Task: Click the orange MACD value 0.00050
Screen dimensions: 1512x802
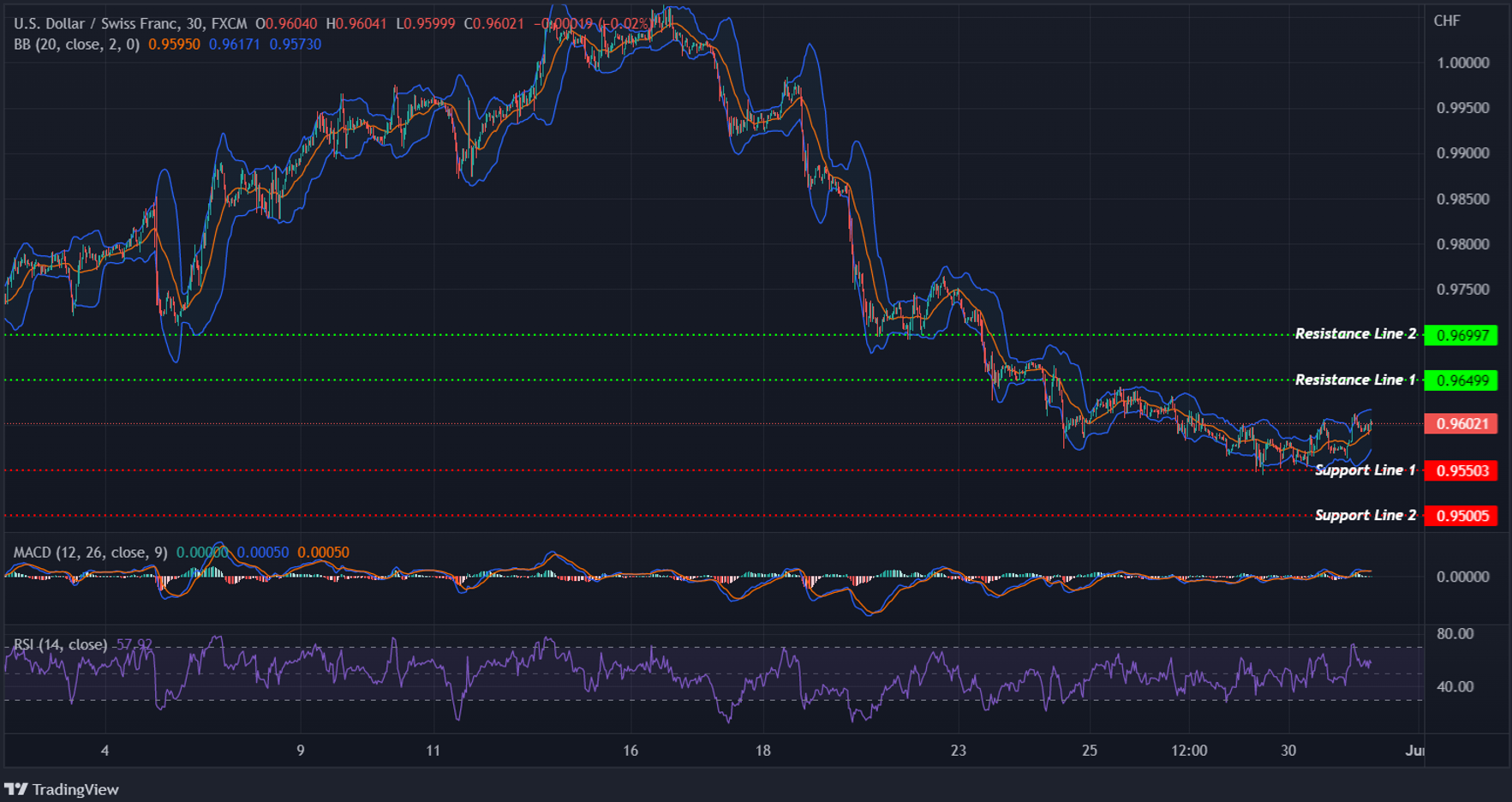Action: click(x=323, y=553)
